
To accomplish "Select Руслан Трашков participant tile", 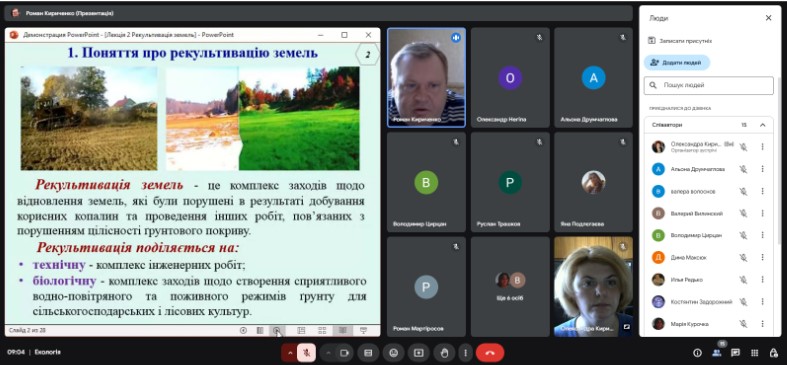I will (510, 182).
